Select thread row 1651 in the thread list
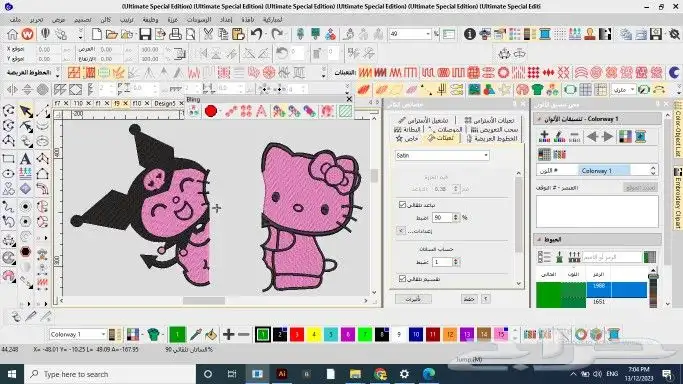This screenshot has height=384, width=683. pos(592,302)
